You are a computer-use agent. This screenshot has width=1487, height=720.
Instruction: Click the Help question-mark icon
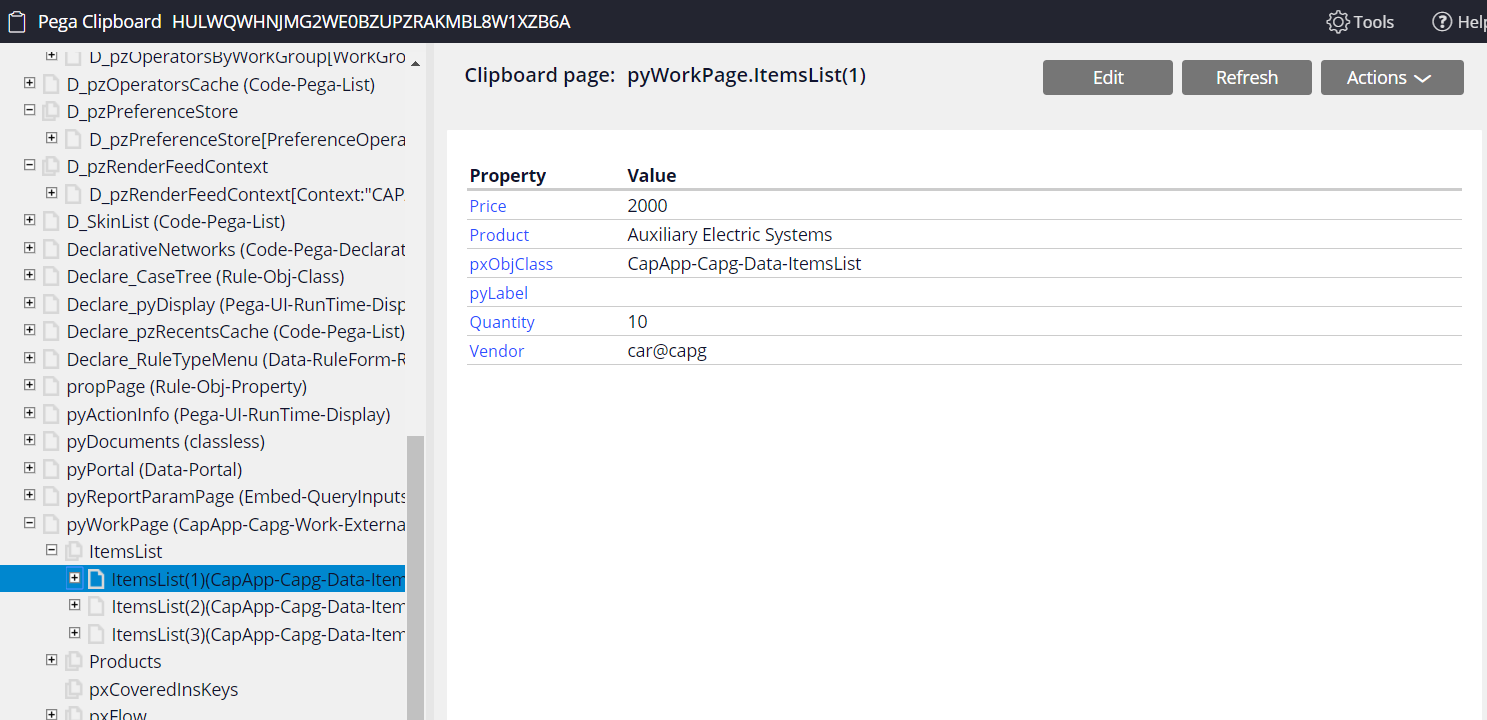[x=1441, y=20]
